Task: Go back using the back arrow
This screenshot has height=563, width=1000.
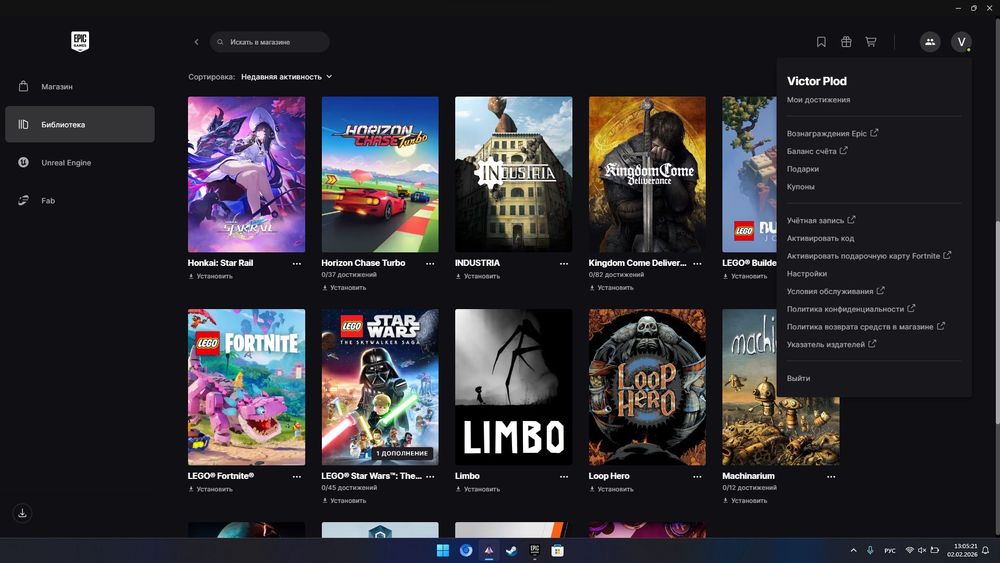Action: (x=196, y=42)
